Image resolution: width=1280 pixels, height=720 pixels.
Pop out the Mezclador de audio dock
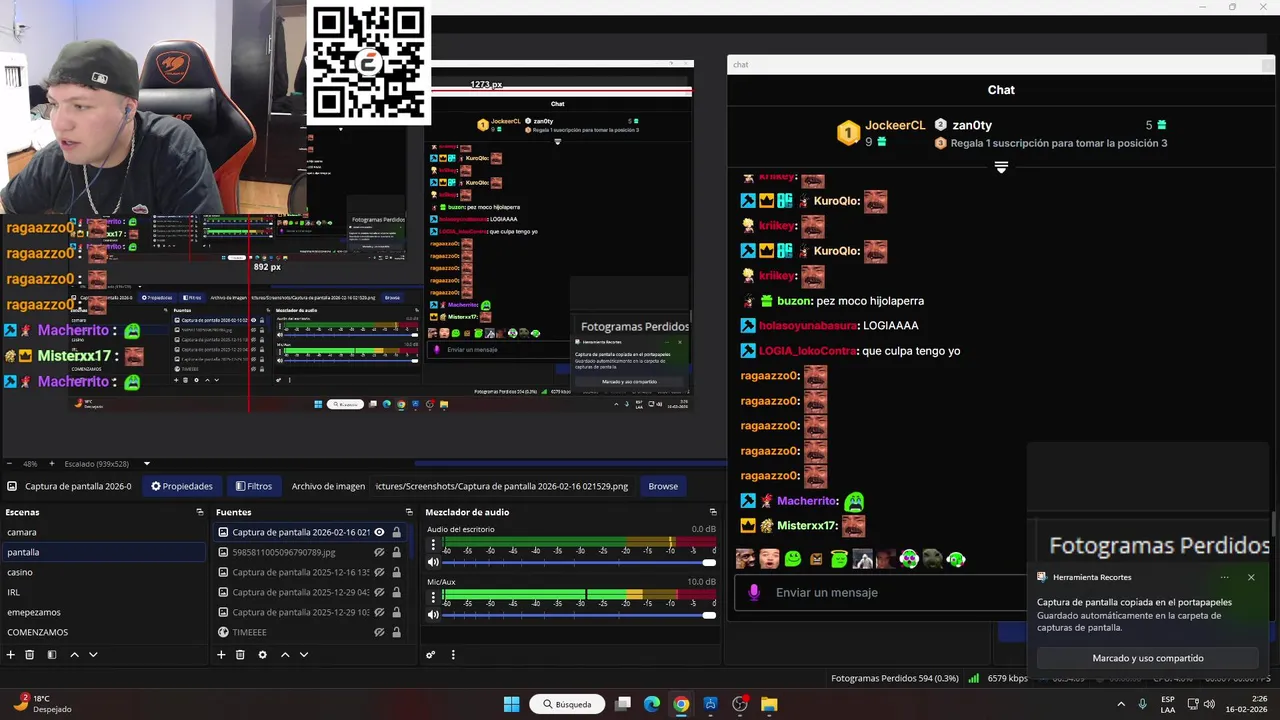tap(713, 512)
